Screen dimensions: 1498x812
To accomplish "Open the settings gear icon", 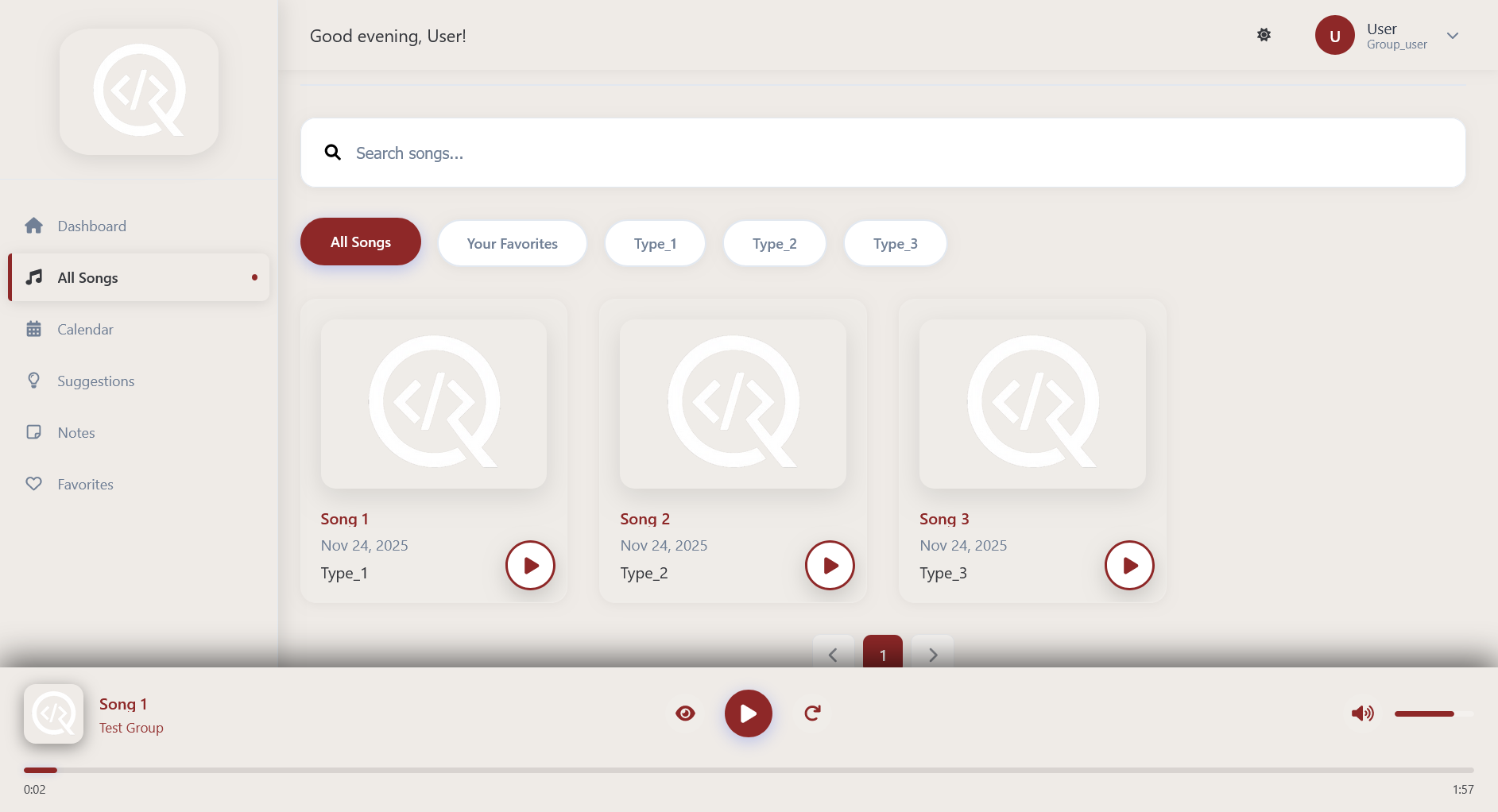I will [x=1264, y=35].
